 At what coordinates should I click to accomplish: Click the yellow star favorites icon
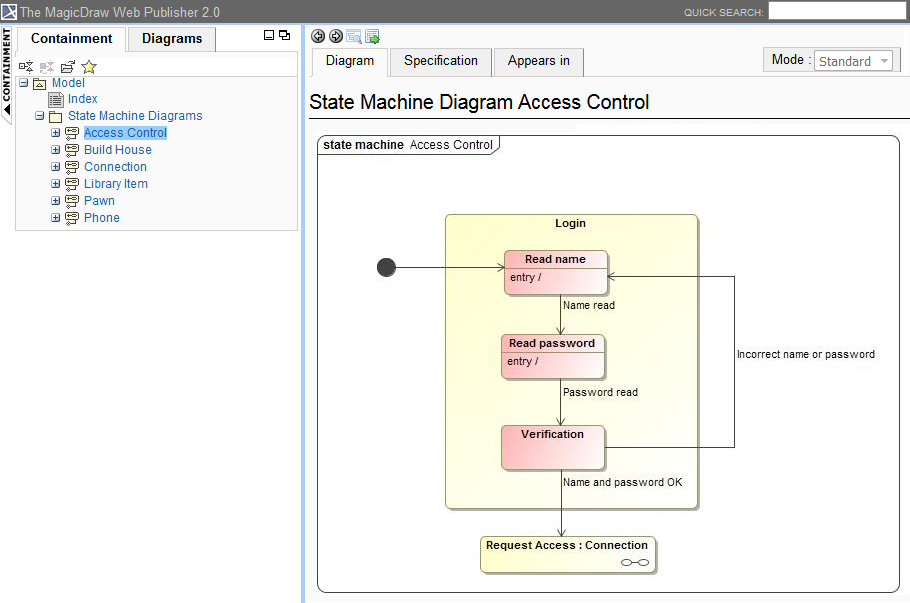click(x=89, y=66)
